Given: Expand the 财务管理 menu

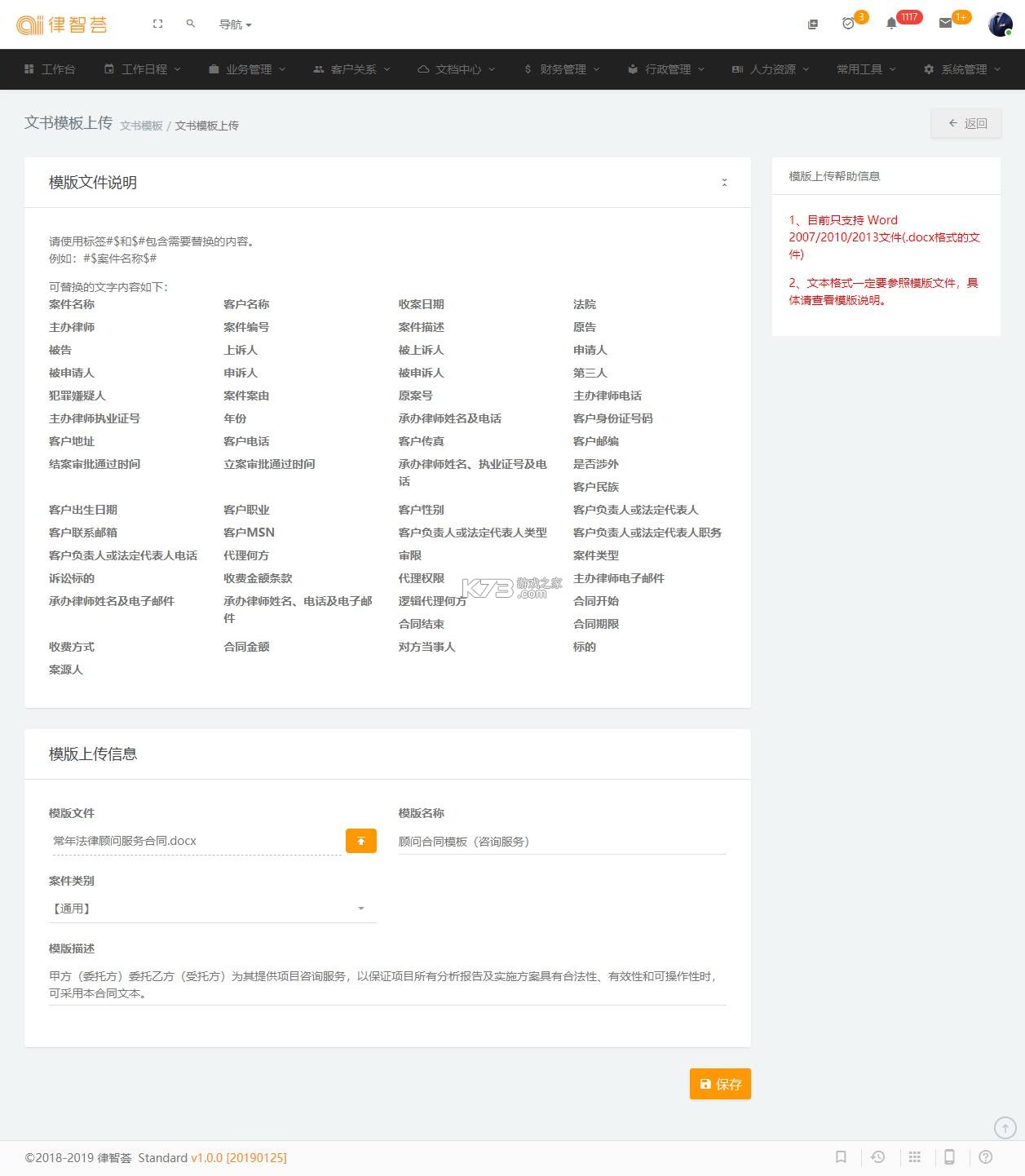Looking at the screenshot, I should (562, 69).
